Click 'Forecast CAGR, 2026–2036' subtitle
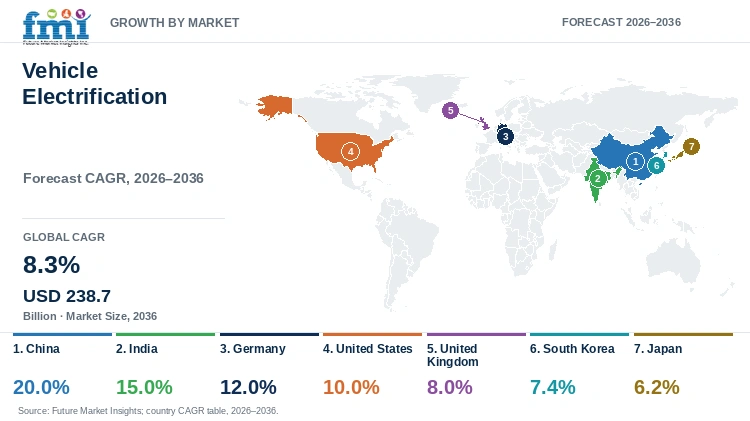750x421 pixels. [x=113, y=178]
